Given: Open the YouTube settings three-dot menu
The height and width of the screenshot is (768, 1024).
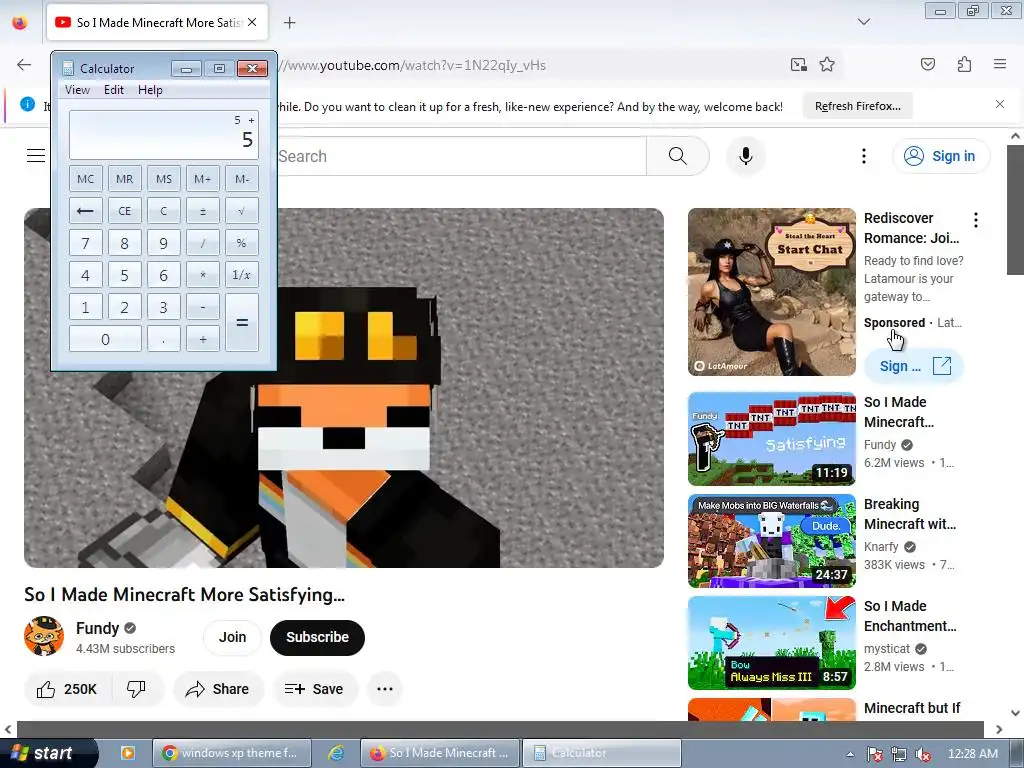Looking at the screenshot, I should (x=863, y=156).
